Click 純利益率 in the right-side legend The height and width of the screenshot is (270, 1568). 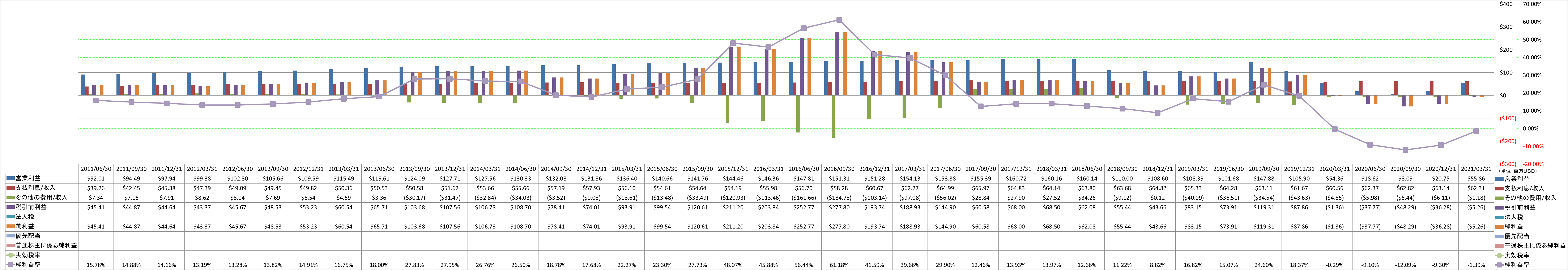tap(1517, 265)
